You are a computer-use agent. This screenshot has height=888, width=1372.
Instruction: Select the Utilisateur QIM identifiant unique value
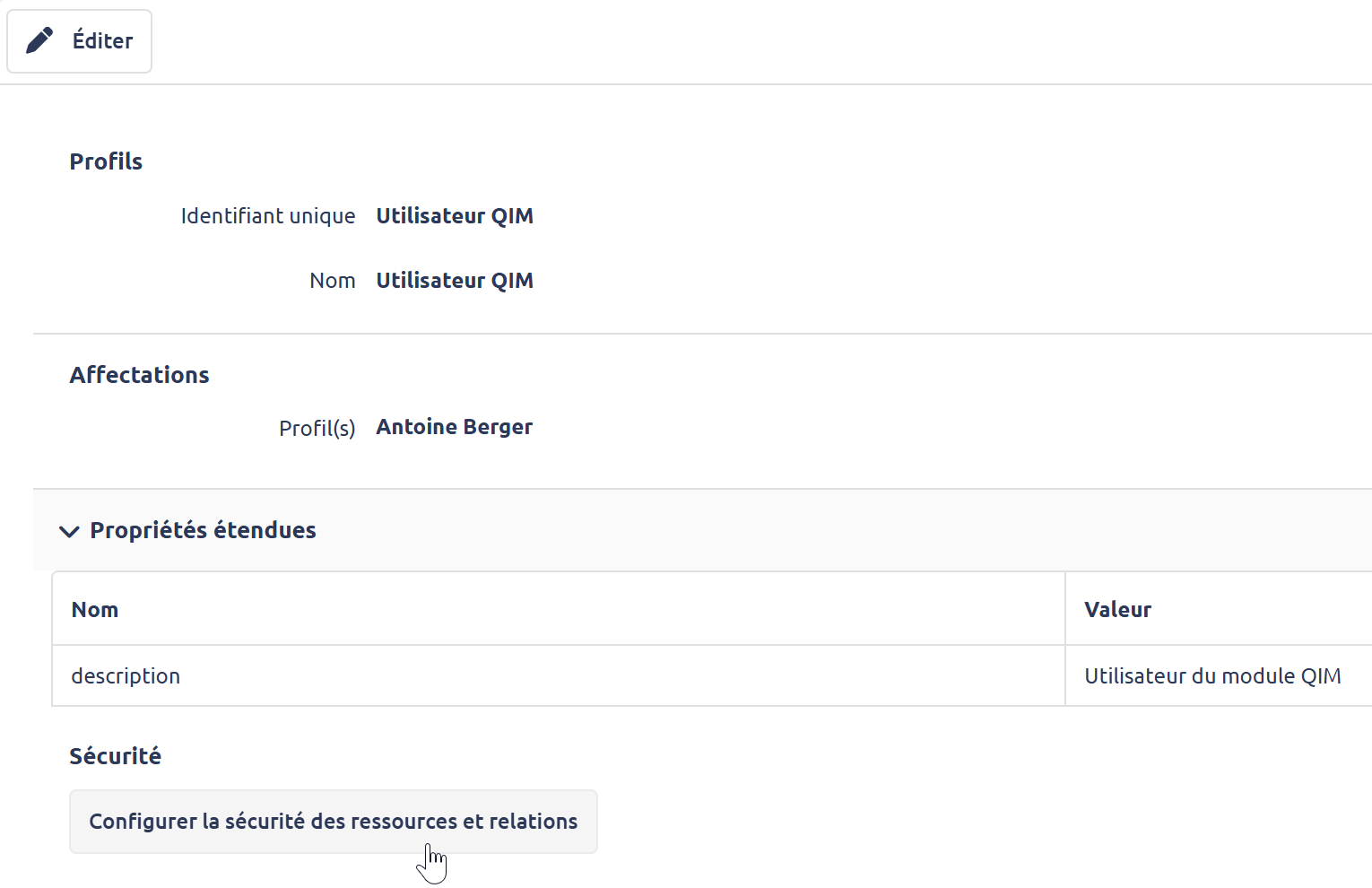pos(454,215)
